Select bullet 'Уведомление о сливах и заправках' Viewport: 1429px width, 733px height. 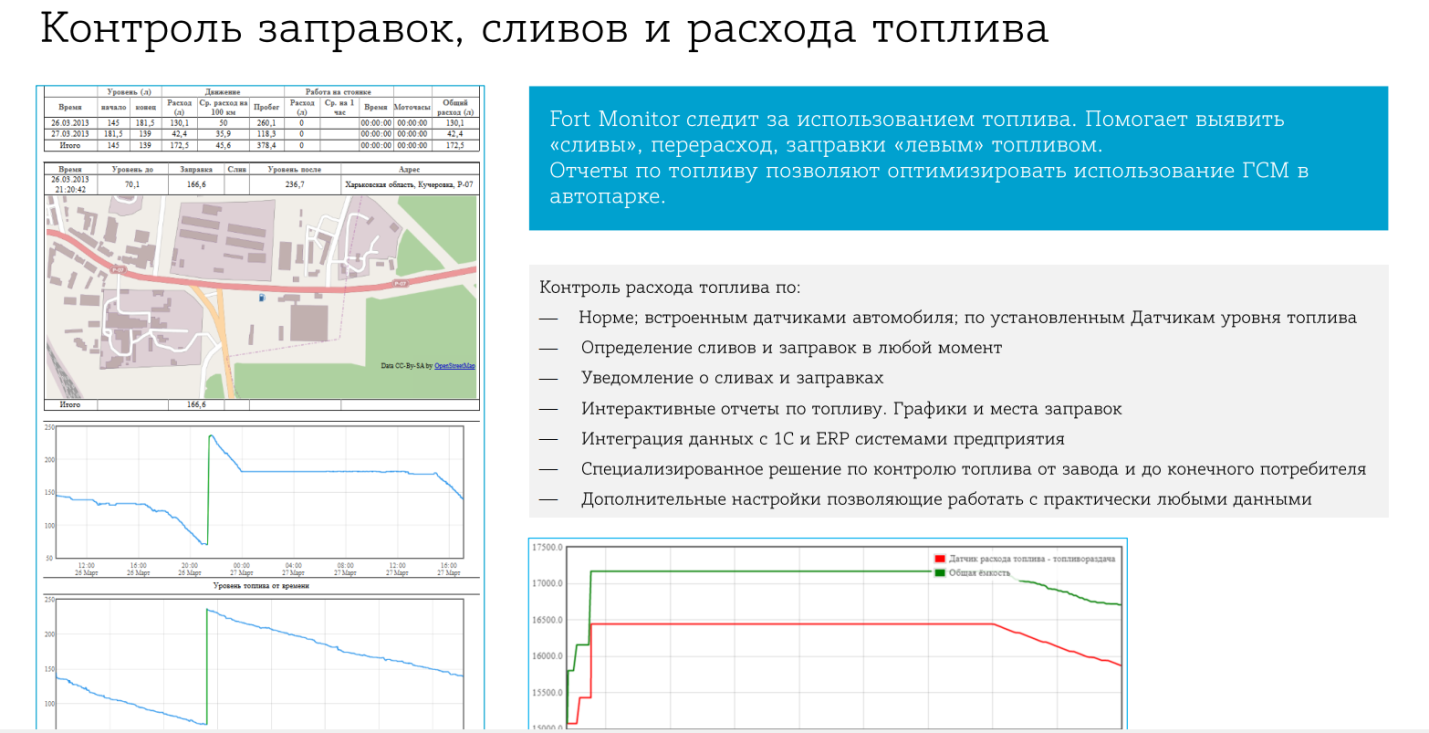(732, 378)
